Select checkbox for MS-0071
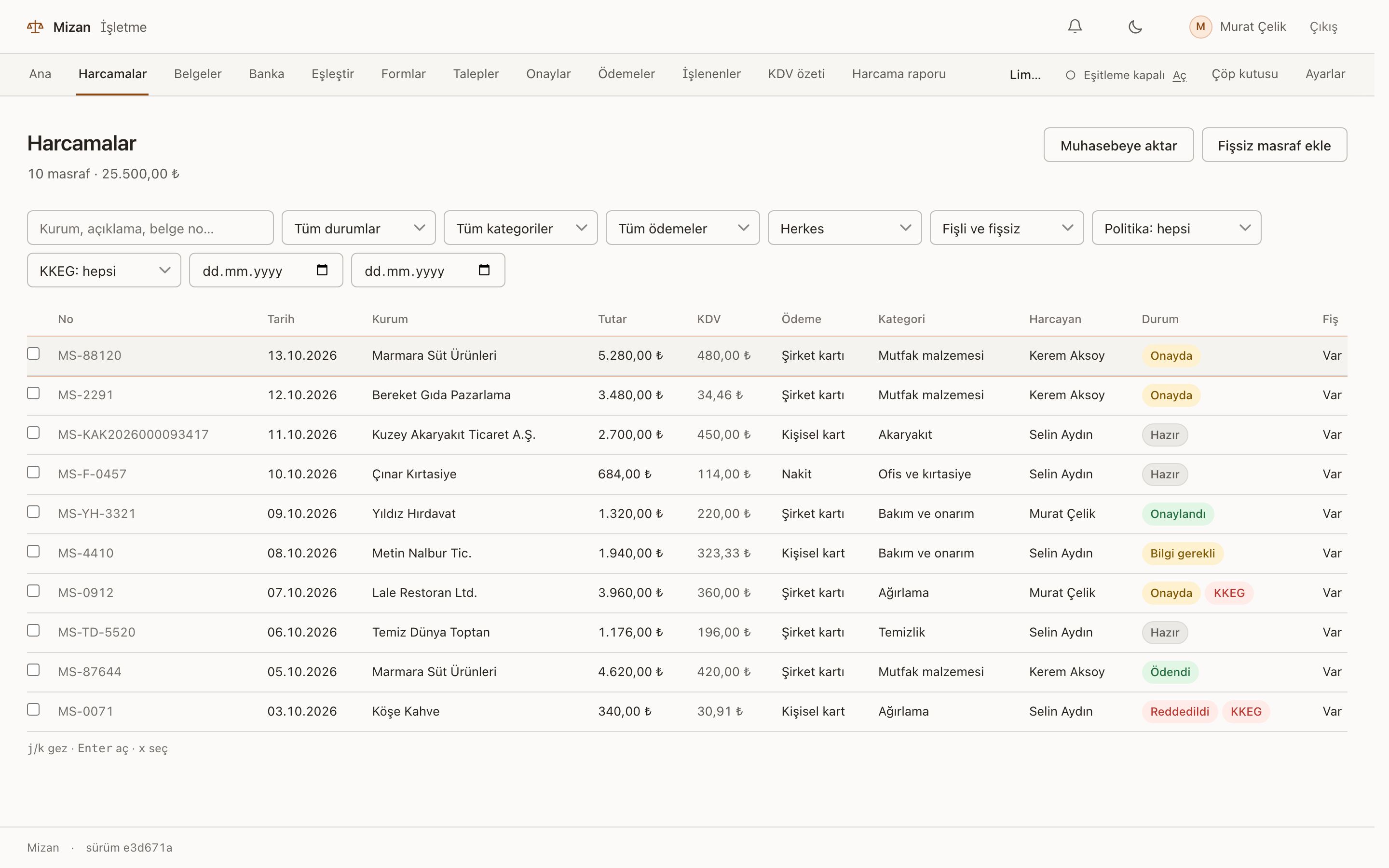Image resolution: width=1389 pixels, height=868 pixels. [x=33, y=709]
